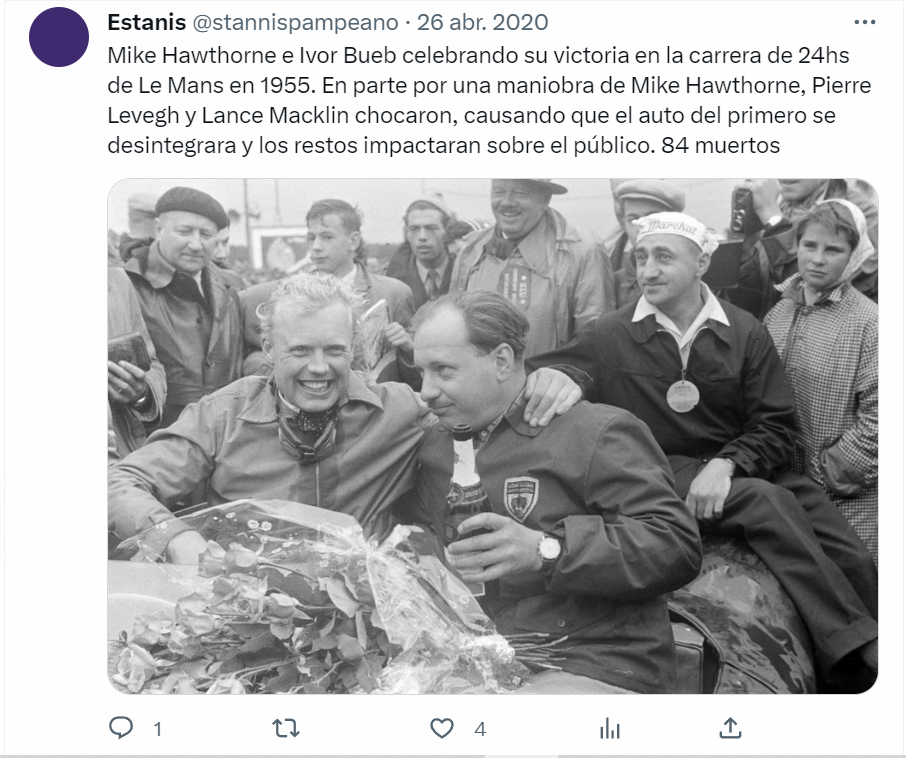This screenshot has height=758, width=906.
Task: Open the @stannispampeano handle link
Action: tap(295, 23)
